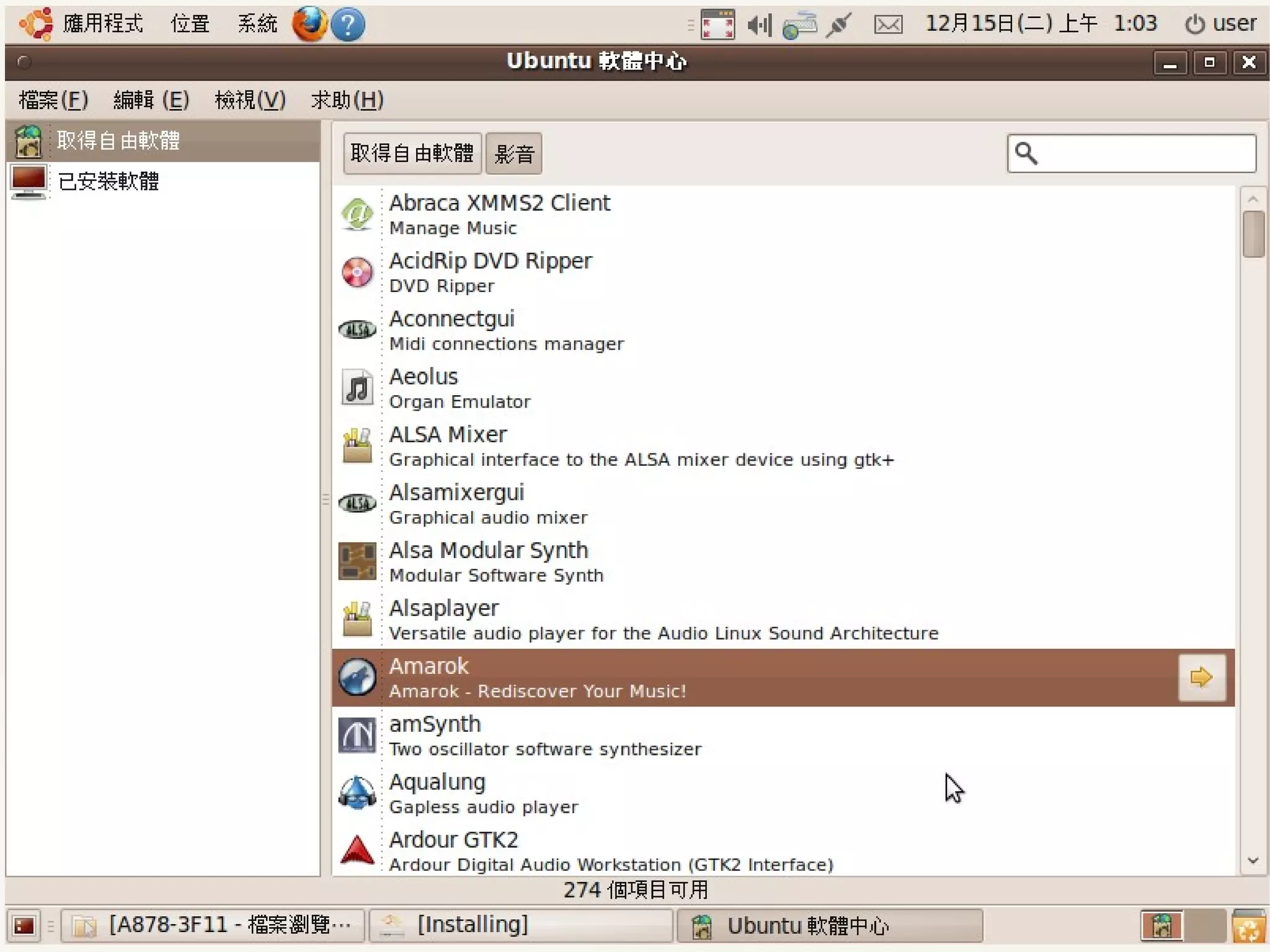Open the 編輯(E) menu
Image resolution: width=1270 pixels, height=952 pixels.
[151, 100]
